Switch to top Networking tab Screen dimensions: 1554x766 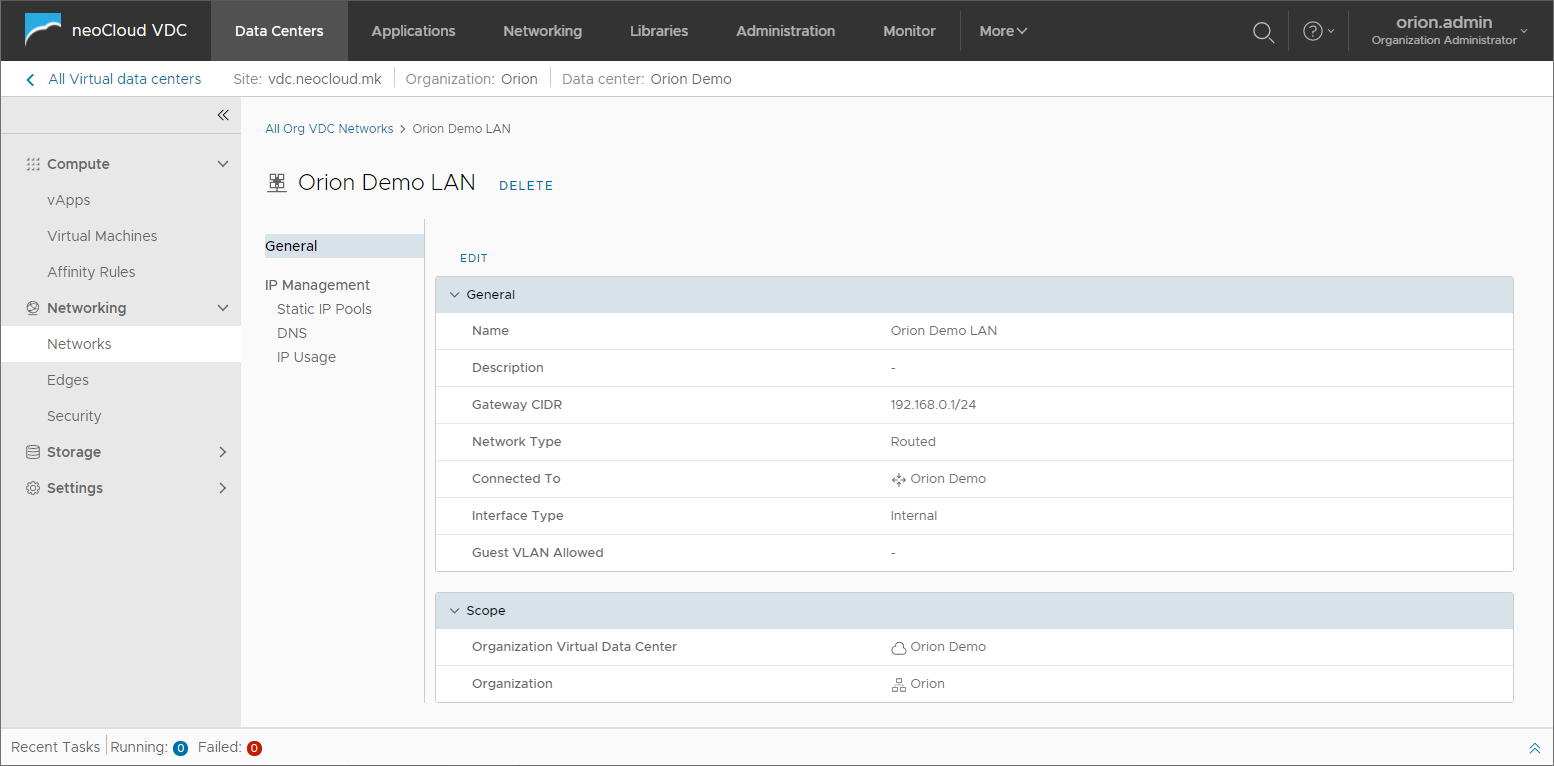[x=542, y=31]
